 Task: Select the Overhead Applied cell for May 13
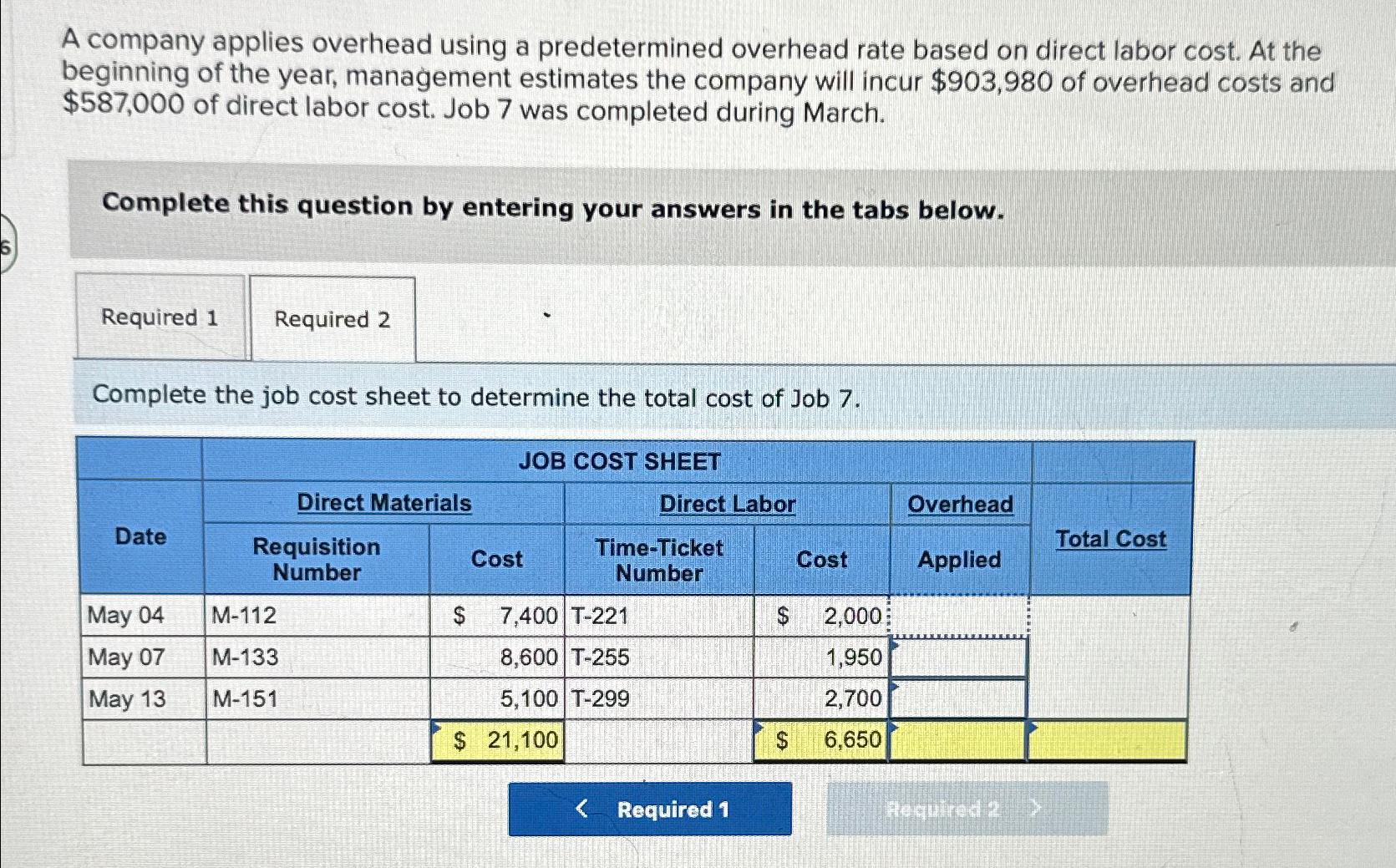tap(958, 699)
